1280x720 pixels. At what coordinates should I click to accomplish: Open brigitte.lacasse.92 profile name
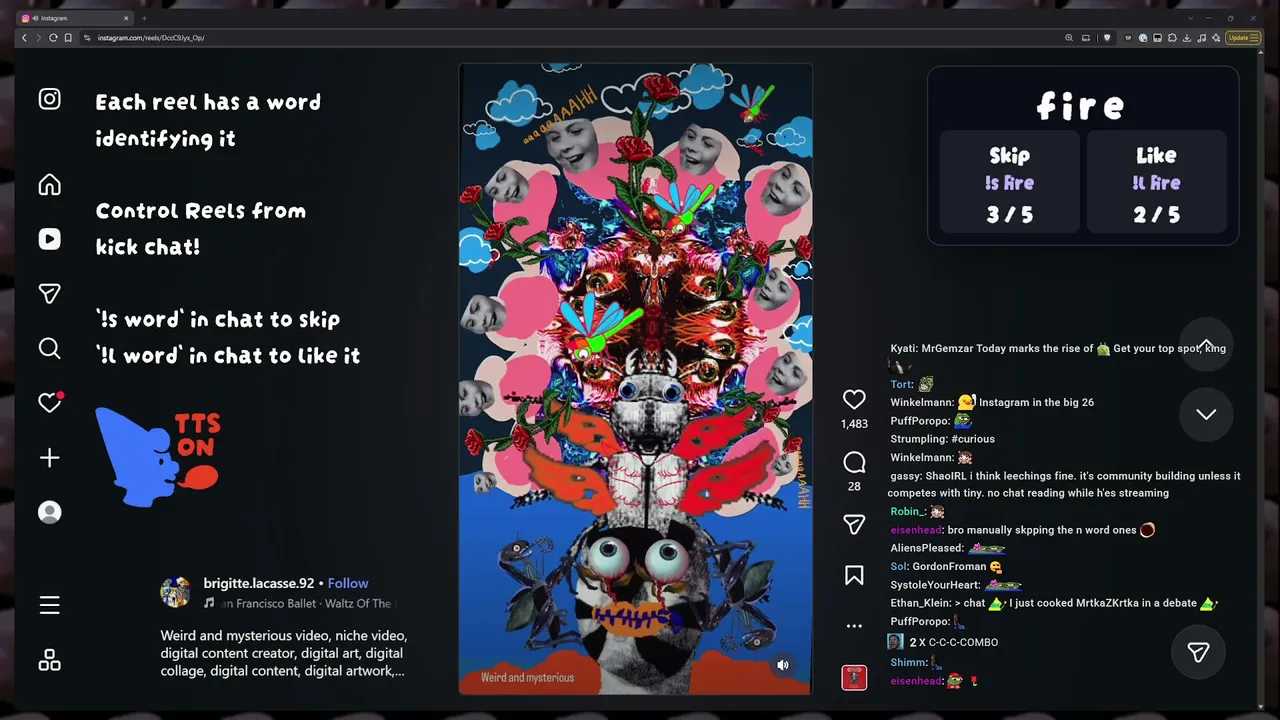tap(259, 583)
